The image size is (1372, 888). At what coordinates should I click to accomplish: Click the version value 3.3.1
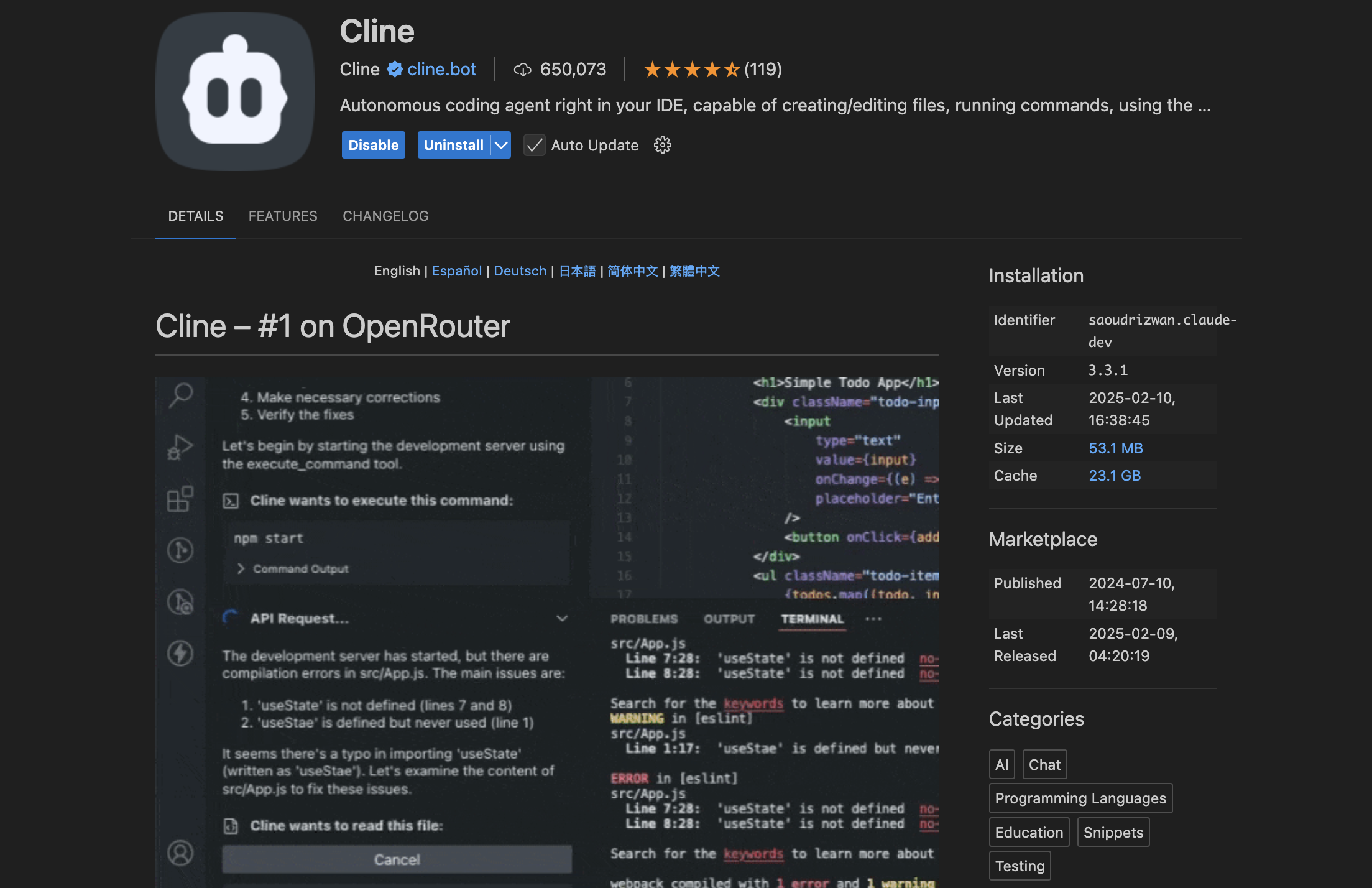[x=1108, y=370]
